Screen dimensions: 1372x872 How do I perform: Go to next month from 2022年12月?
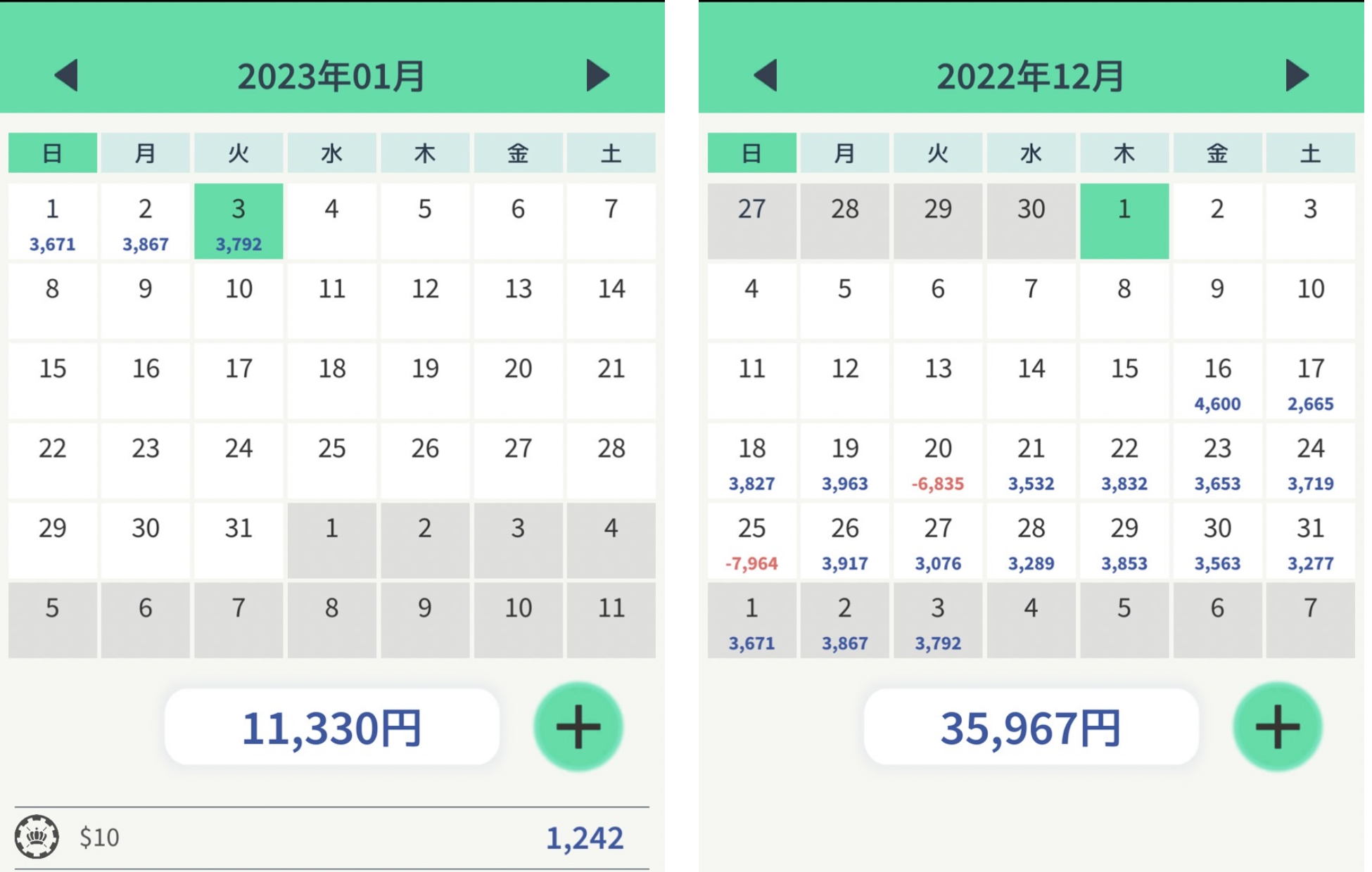tap(1297, 75)
